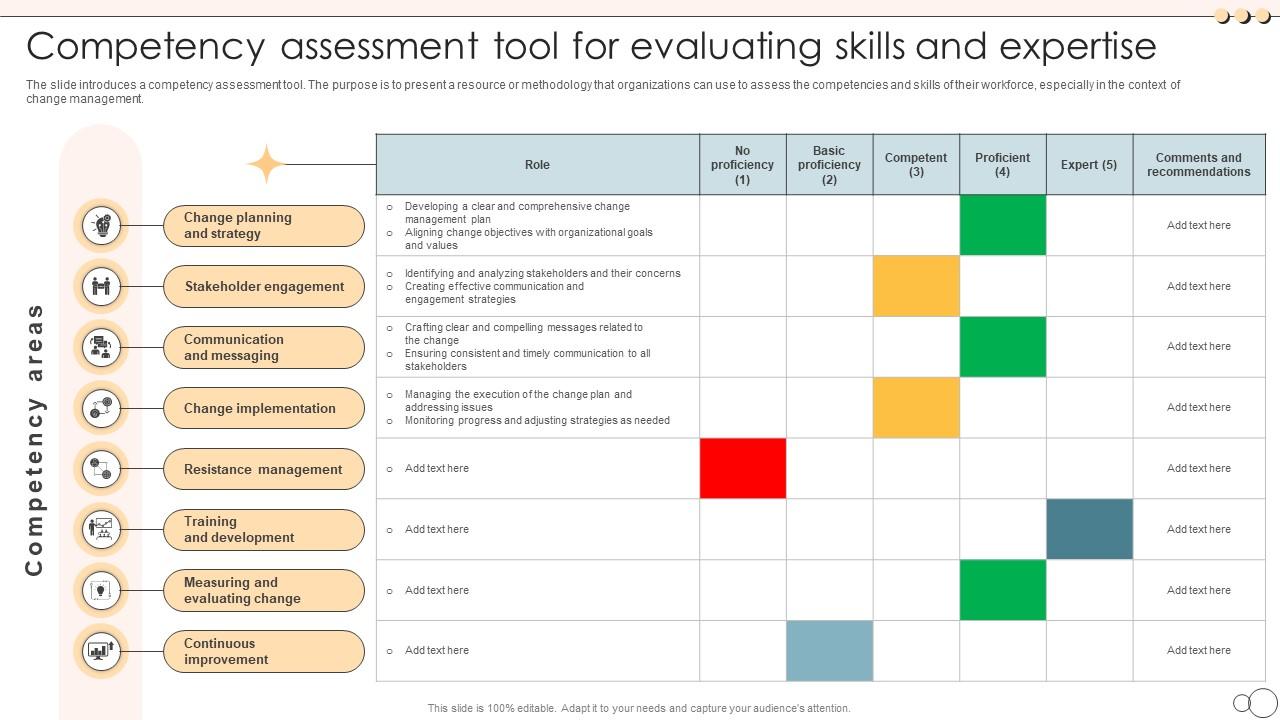Select the Continuous improvement chart icon
The width and height of the screenshot is (1280, 720).
coord(101,651)
